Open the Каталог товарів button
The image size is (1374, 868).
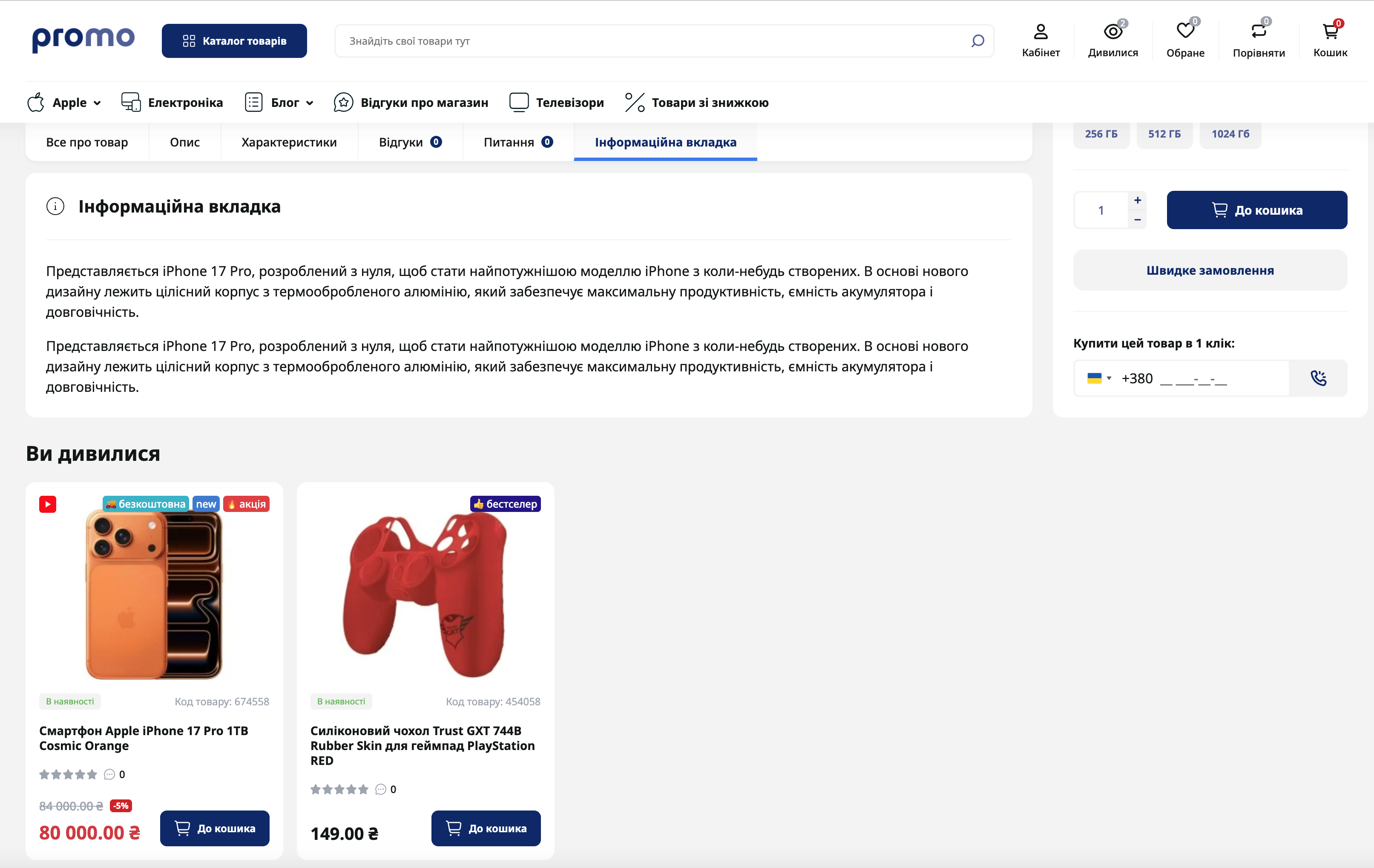coord(234,41)
